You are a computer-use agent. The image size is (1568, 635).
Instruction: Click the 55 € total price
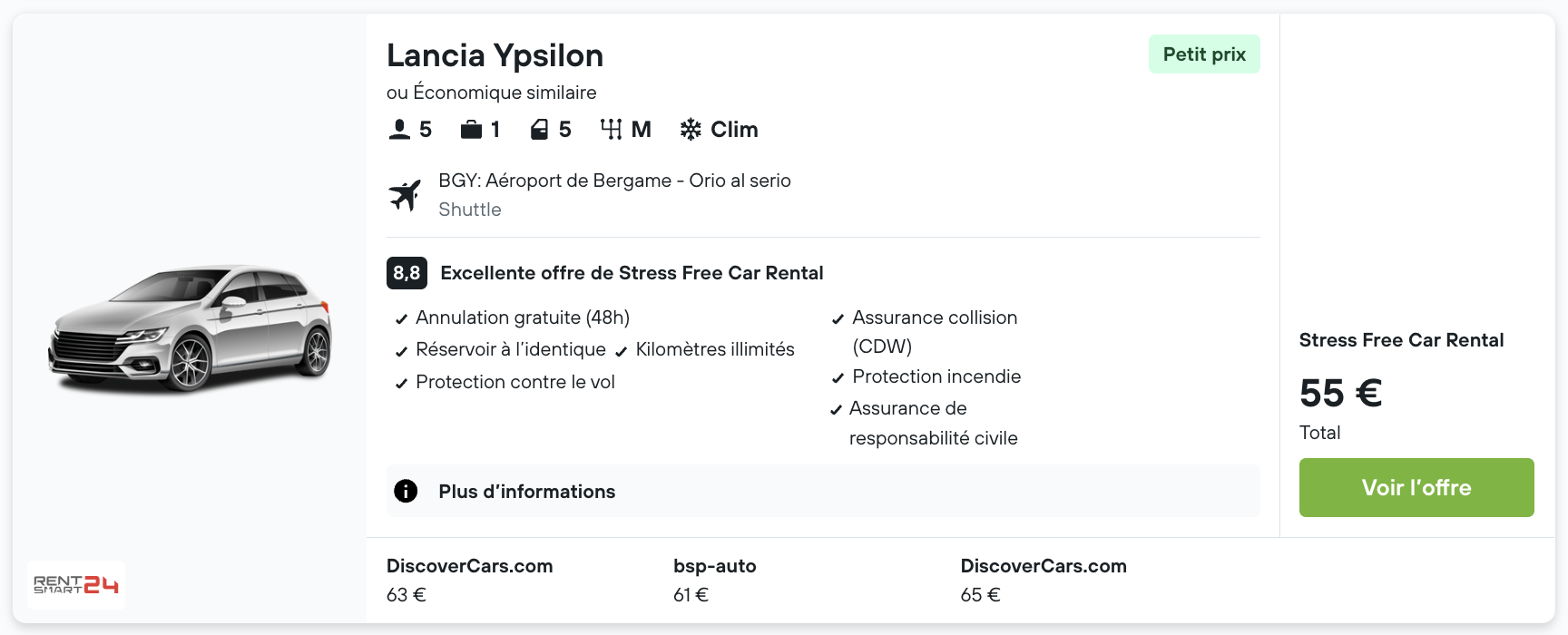(x=1340, y=394)
